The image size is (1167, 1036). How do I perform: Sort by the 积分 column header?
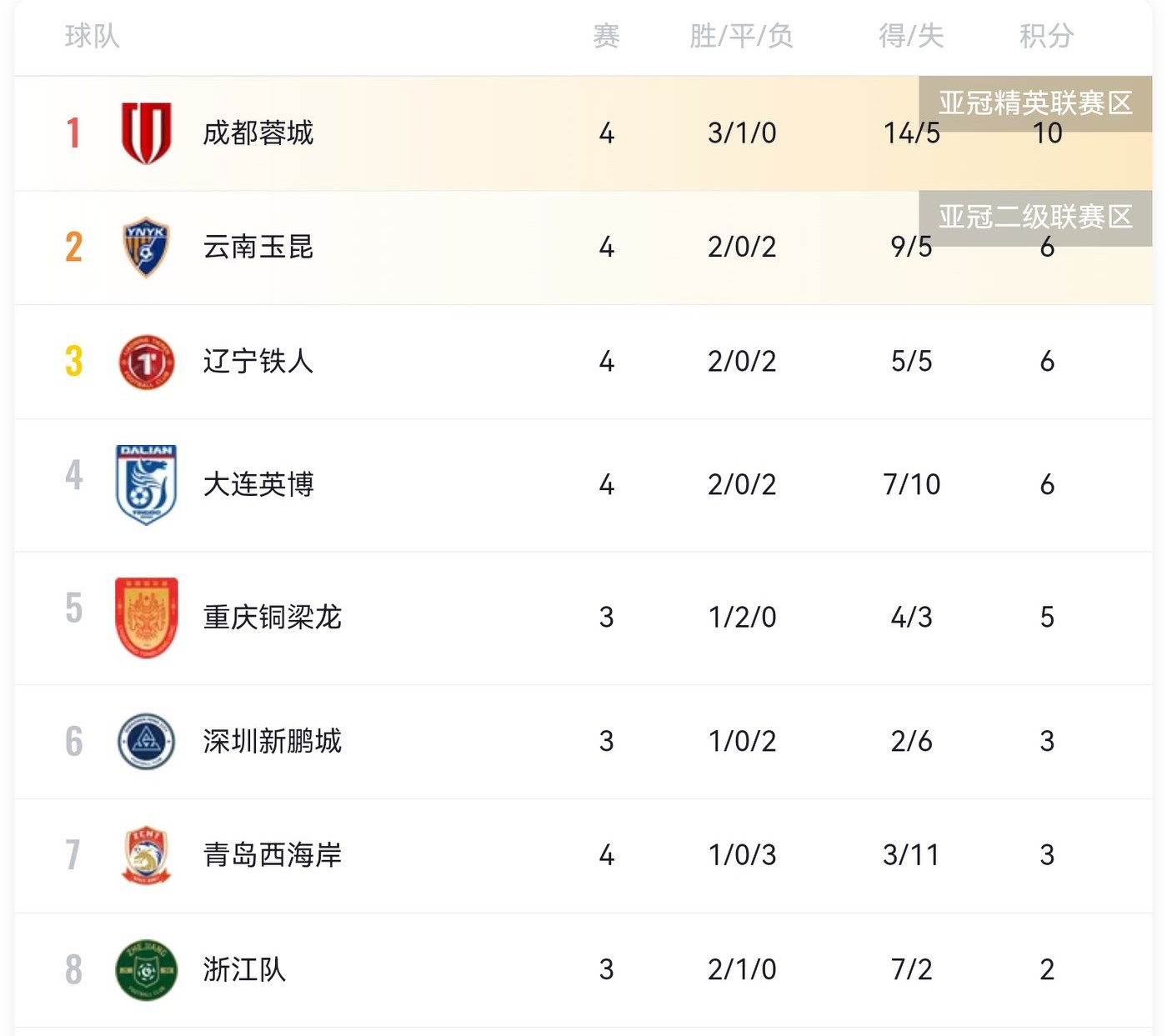(x=1046, y=36)
